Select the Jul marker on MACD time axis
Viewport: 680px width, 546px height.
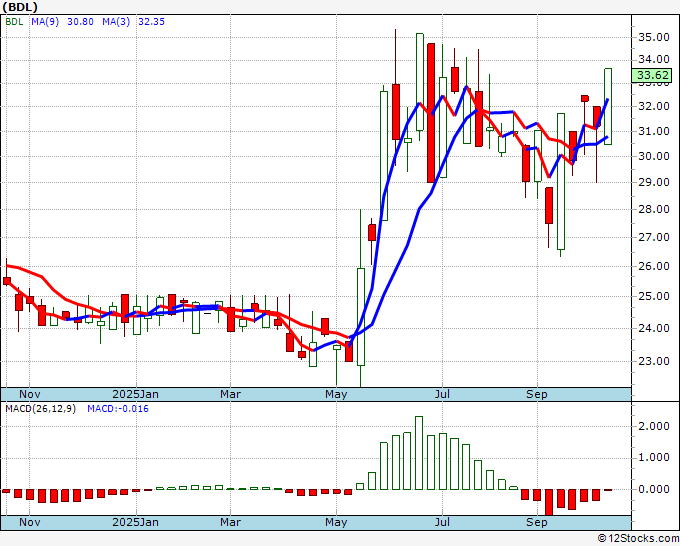pyautogui.click(x=443, y=522)
